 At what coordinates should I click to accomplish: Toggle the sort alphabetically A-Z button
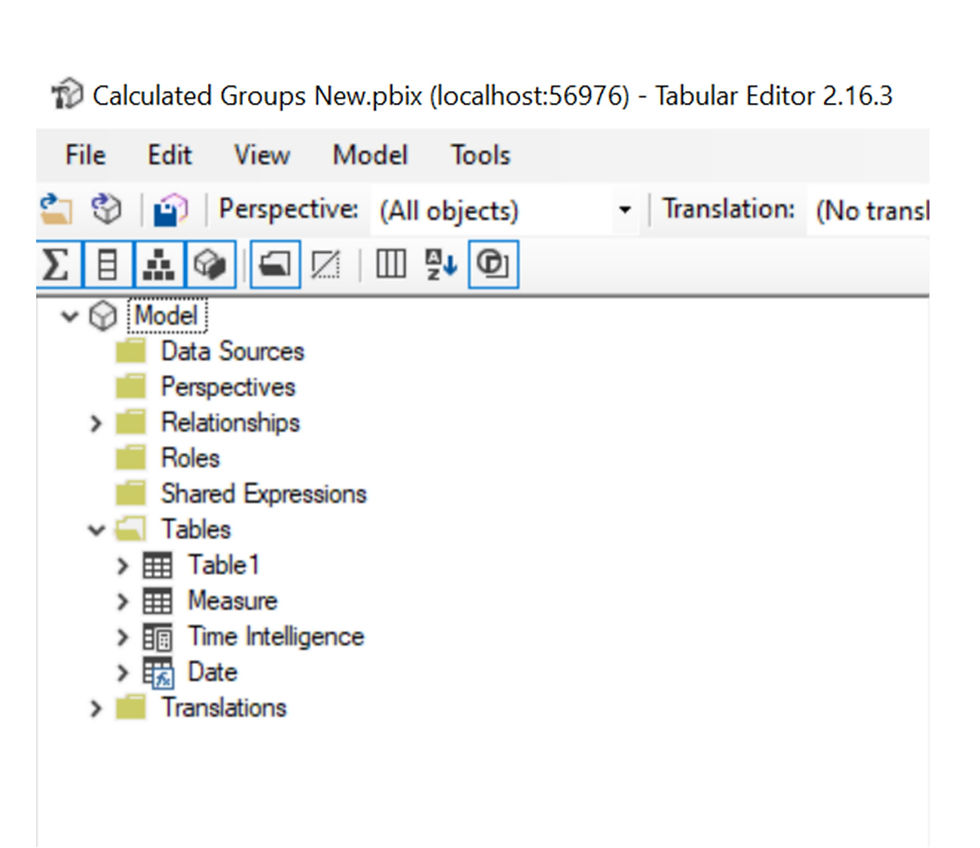441,264
